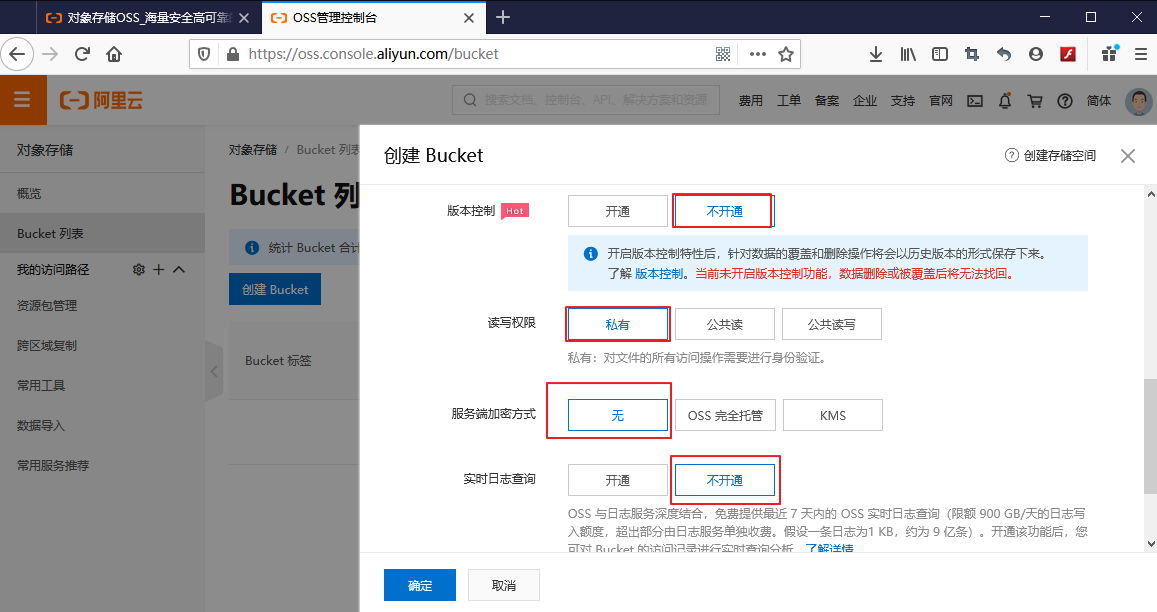Open Bucket 列表 in the sidebar
1157x612 pixels.
[x=103, y=233]
